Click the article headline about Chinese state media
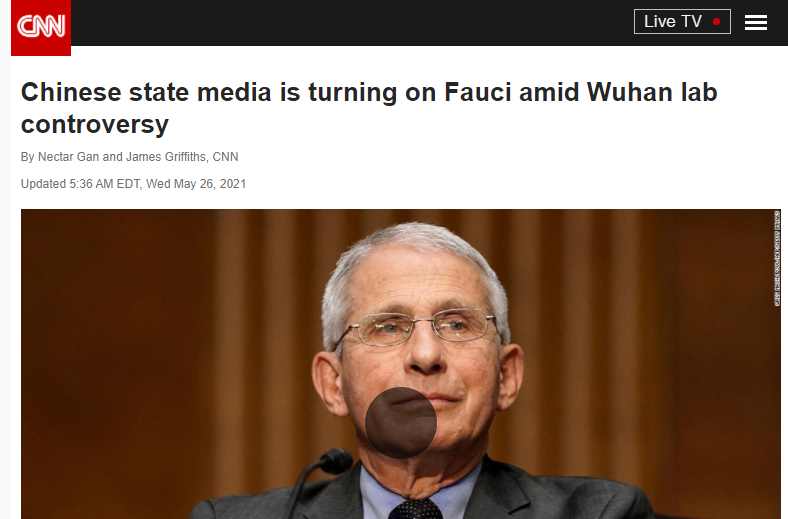The width and height of the screenshot is (788, 519). click(x=369, y=108)
